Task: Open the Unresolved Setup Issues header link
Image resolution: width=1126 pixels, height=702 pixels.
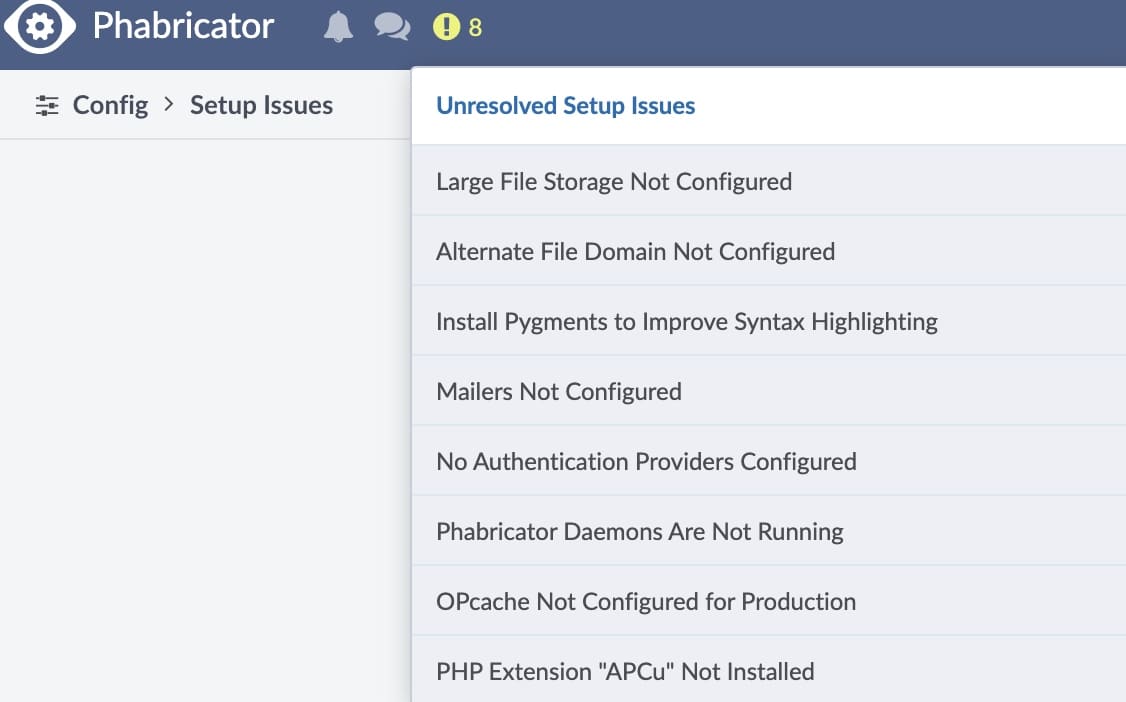Action: pyautogui.click(x=565, y=106)
